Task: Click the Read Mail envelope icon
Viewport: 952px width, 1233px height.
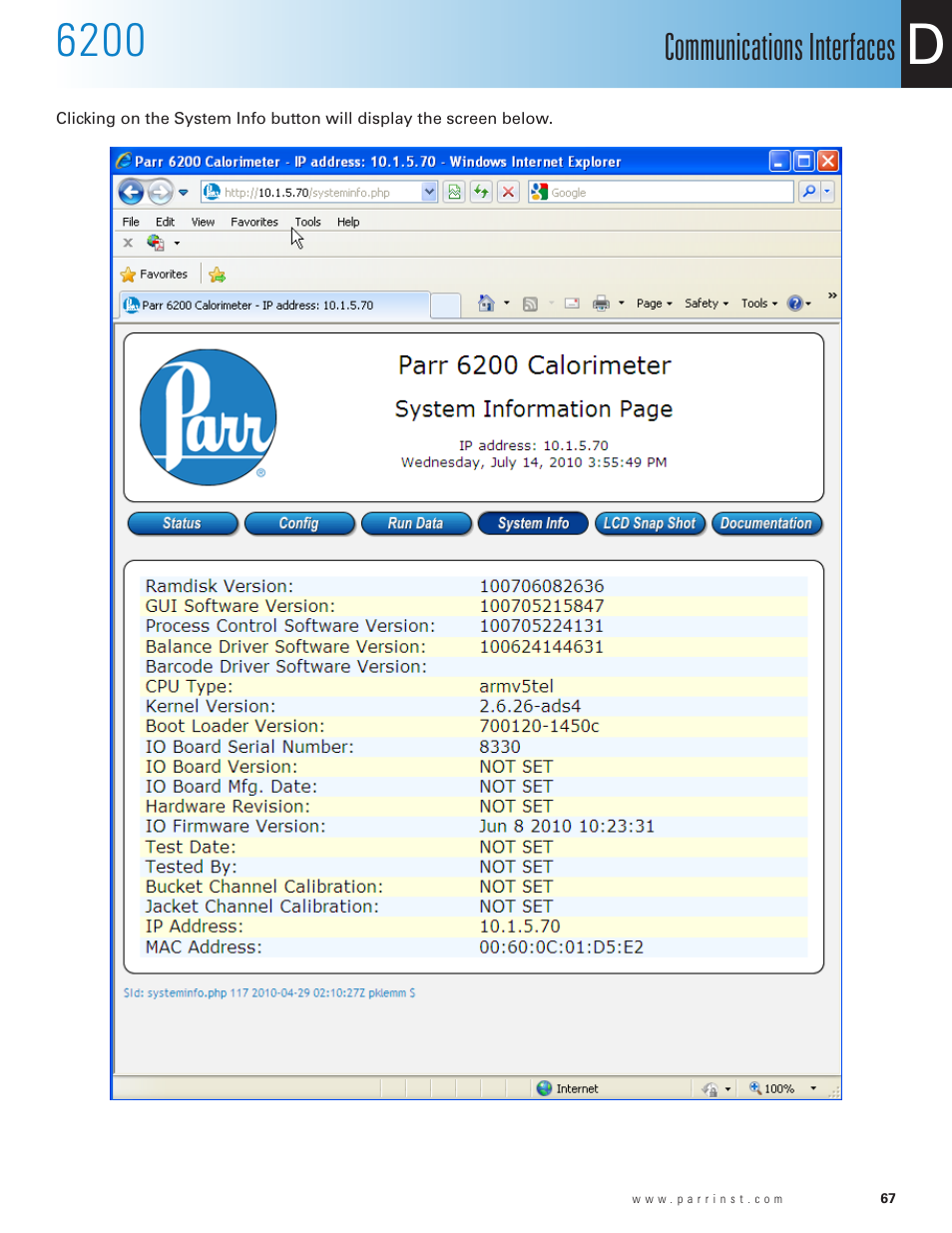Action: 572,304
